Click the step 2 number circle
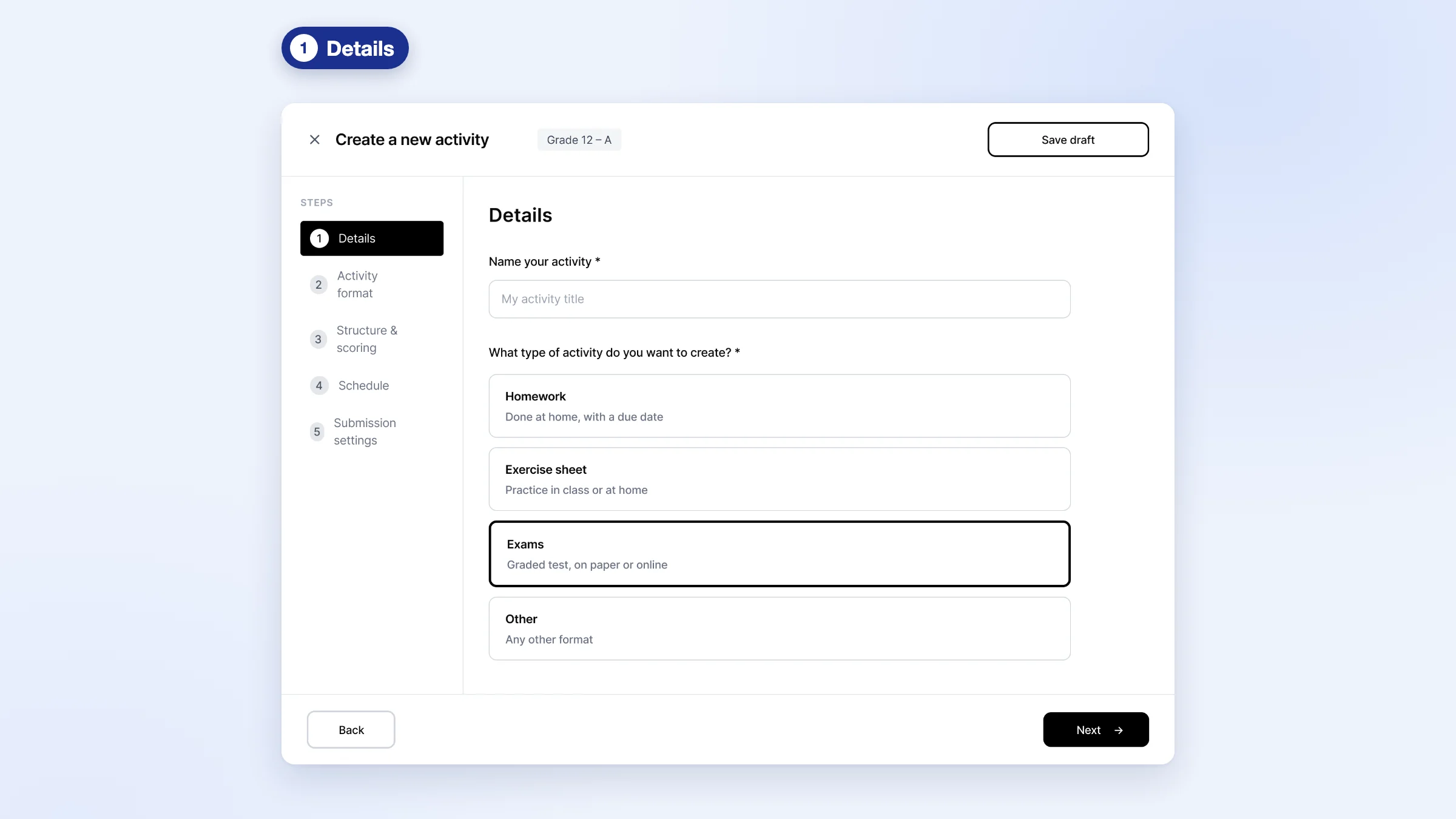This screenshot has width=1456, height=819. click(x=318, y=285)
